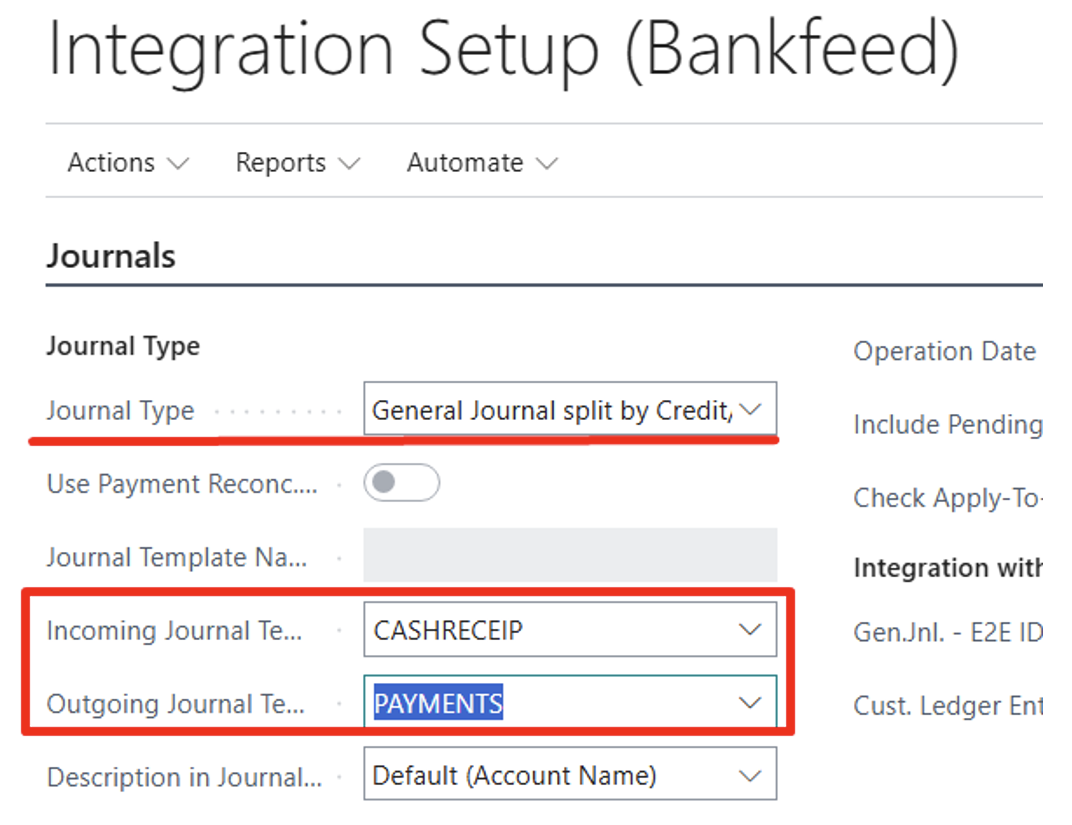1072x825 pixels.
Task: Click the Journals section heading
Action: point(111,256)
